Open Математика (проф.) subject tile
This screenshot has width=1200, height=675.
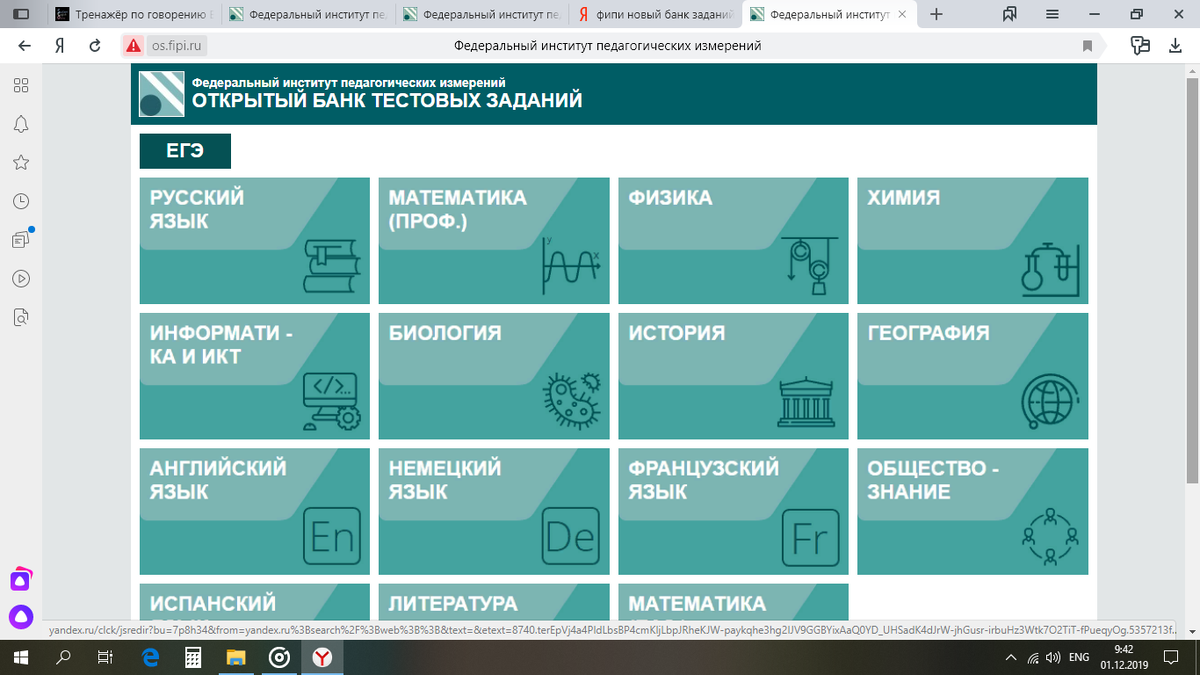coord(494,241)
